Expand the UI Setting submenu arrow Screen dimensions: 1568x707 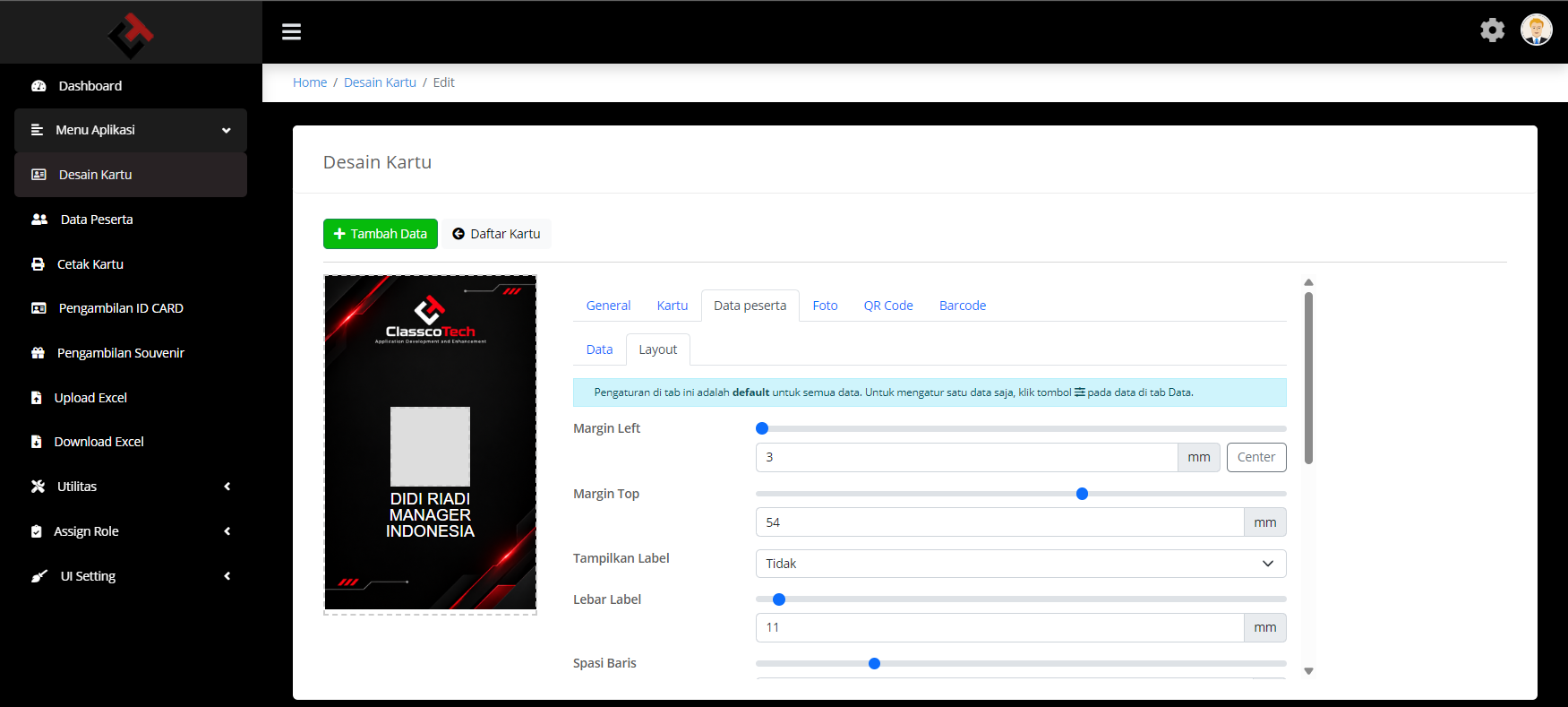pos(227,576)
